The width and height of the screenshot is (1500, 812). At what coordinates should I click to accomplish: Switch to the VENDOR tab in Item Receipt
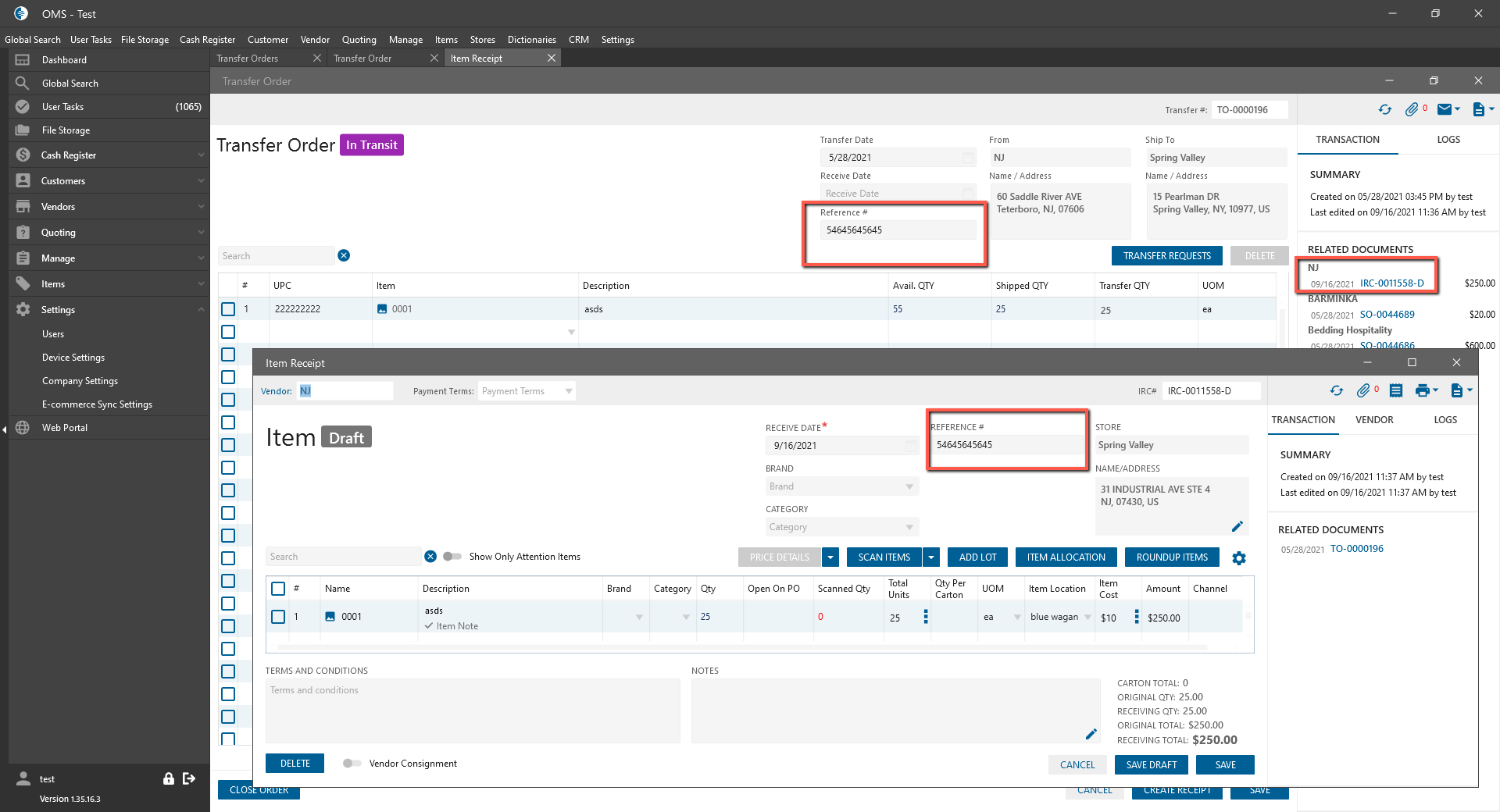pos(1374,420)
